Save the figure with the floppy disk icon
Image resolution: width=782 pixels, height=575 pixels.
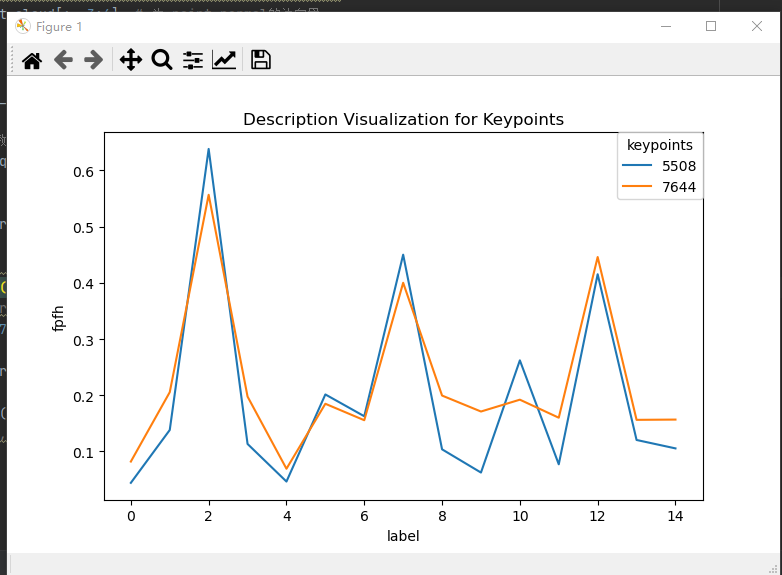point(260,60)
